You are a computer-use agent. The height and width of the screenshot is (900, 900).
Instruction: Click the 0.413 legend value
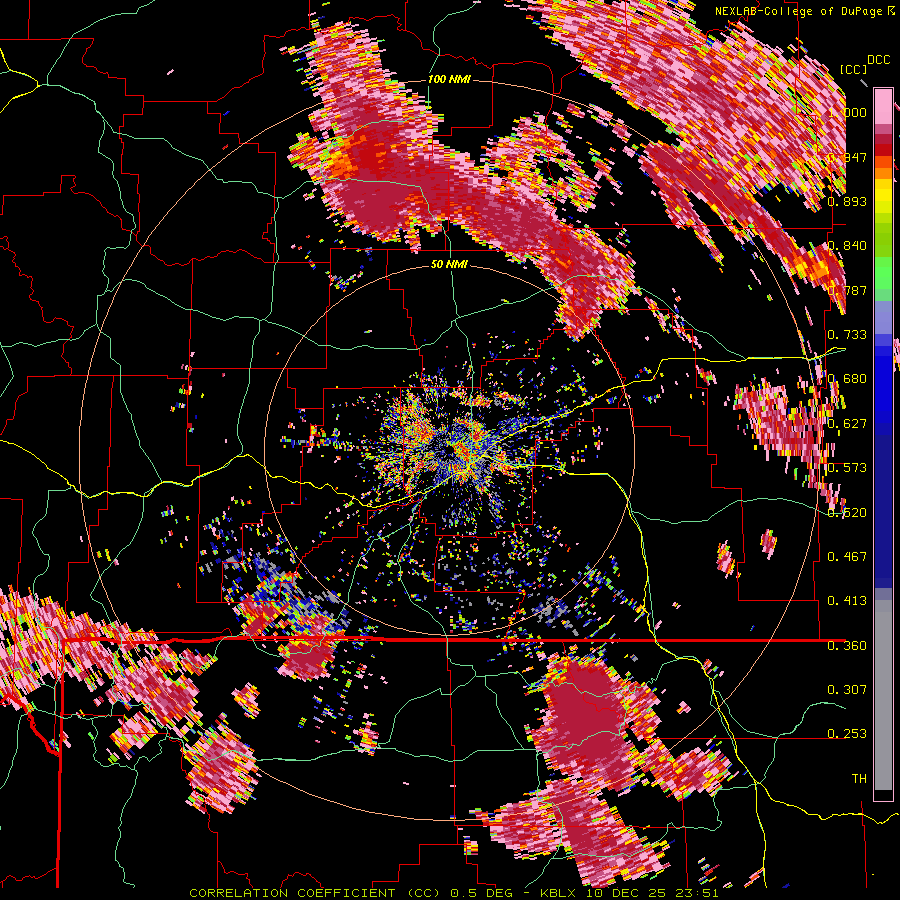coord(847,601)
